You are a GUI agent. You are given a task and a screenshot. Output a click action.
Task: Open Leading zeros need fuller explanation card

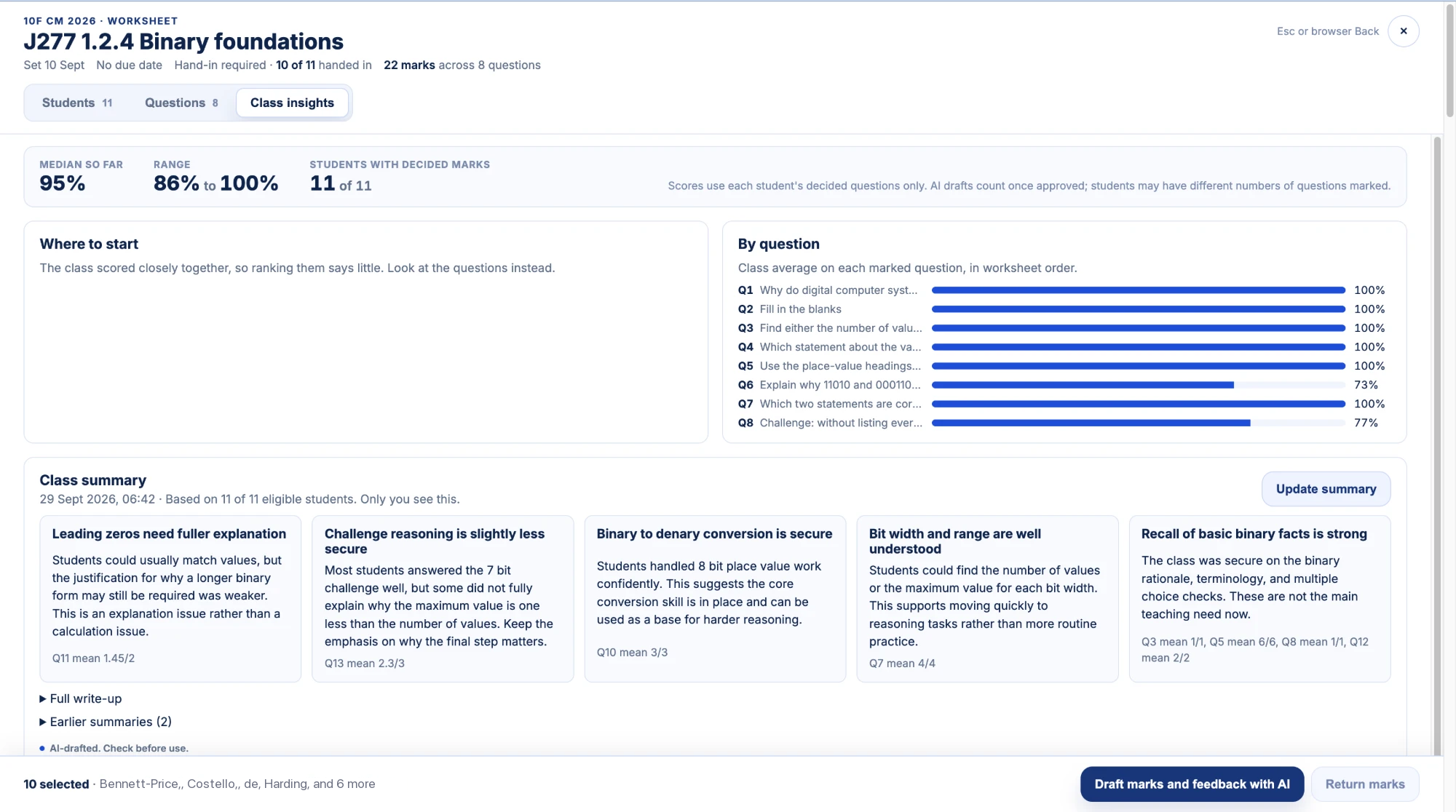pos(170,598)
